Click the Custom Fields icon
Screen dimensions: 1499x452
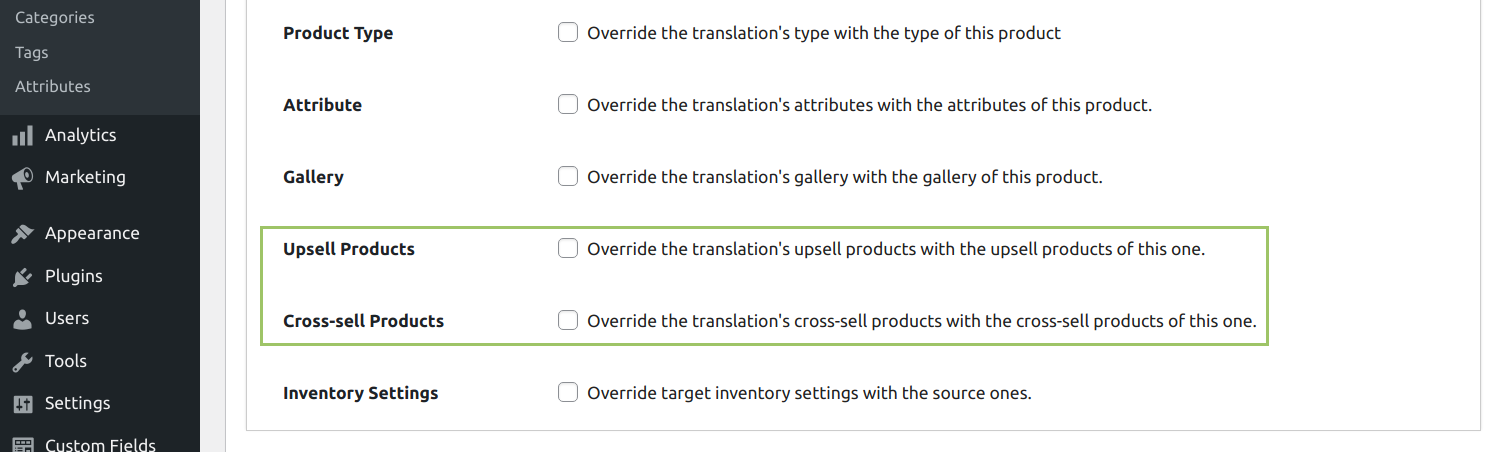[x=22, y=445]
